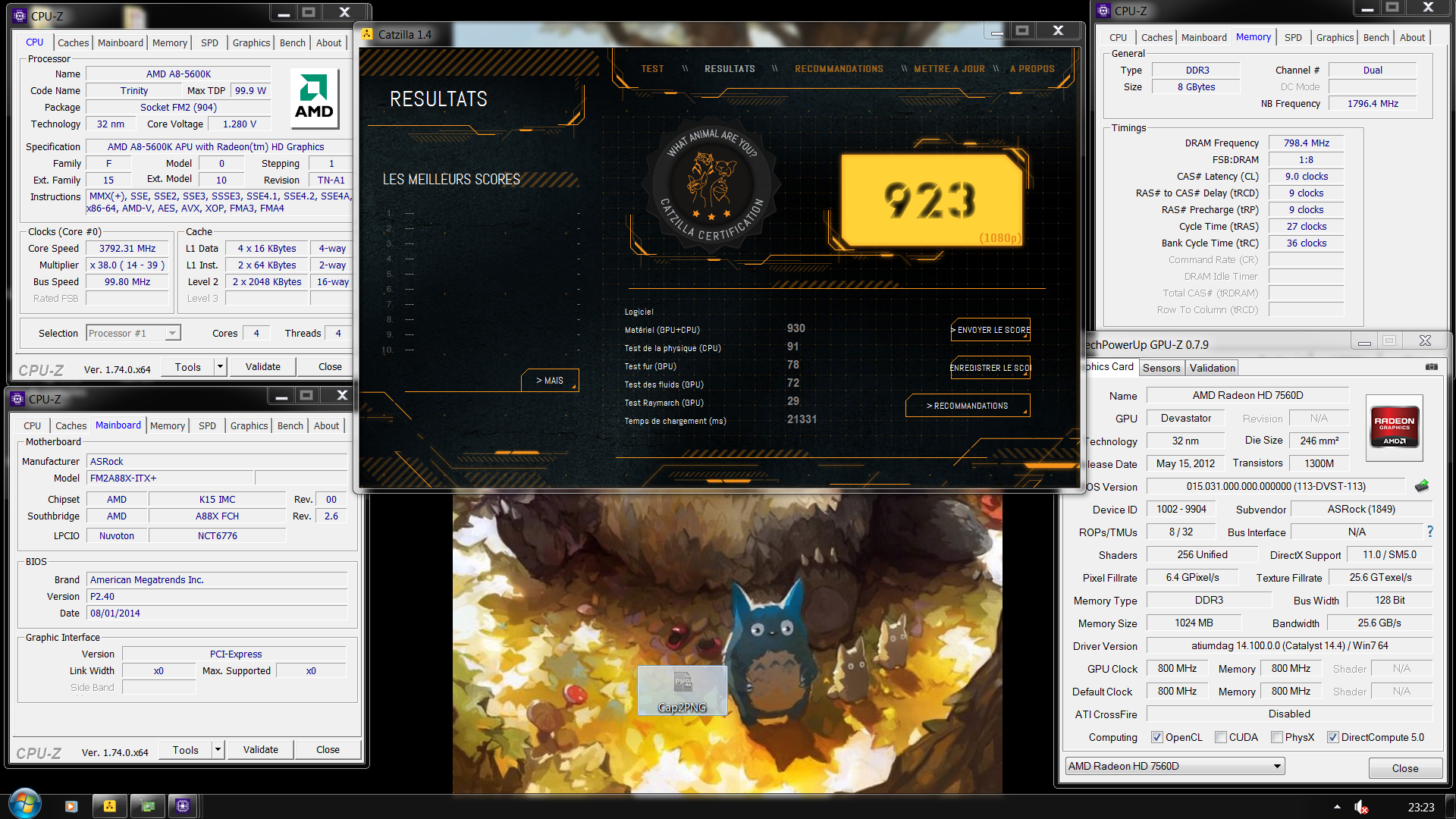This screenshot has width=1456, height=819.
Task: Toggle the CUDA checkbox in GPU-Z
Action: (1220, 737)
